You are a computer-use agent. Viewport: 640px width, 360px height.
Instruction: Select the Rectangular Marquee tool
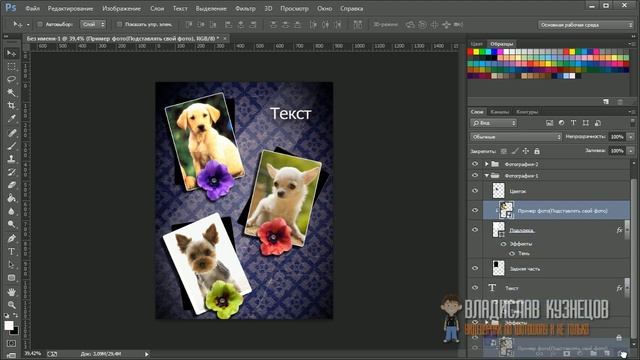(x=11, y=67)
